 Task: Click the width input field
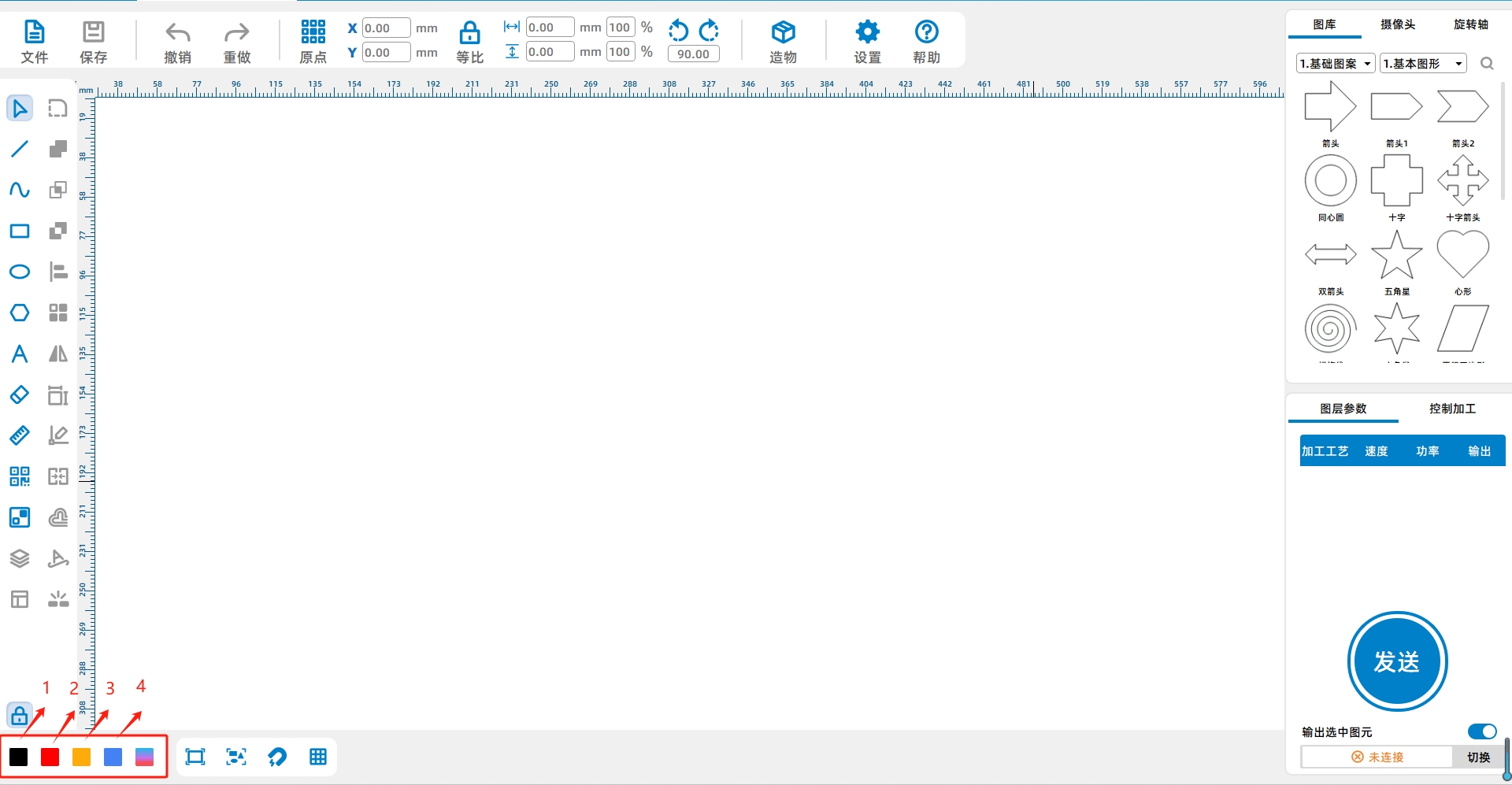pos(550,28)
